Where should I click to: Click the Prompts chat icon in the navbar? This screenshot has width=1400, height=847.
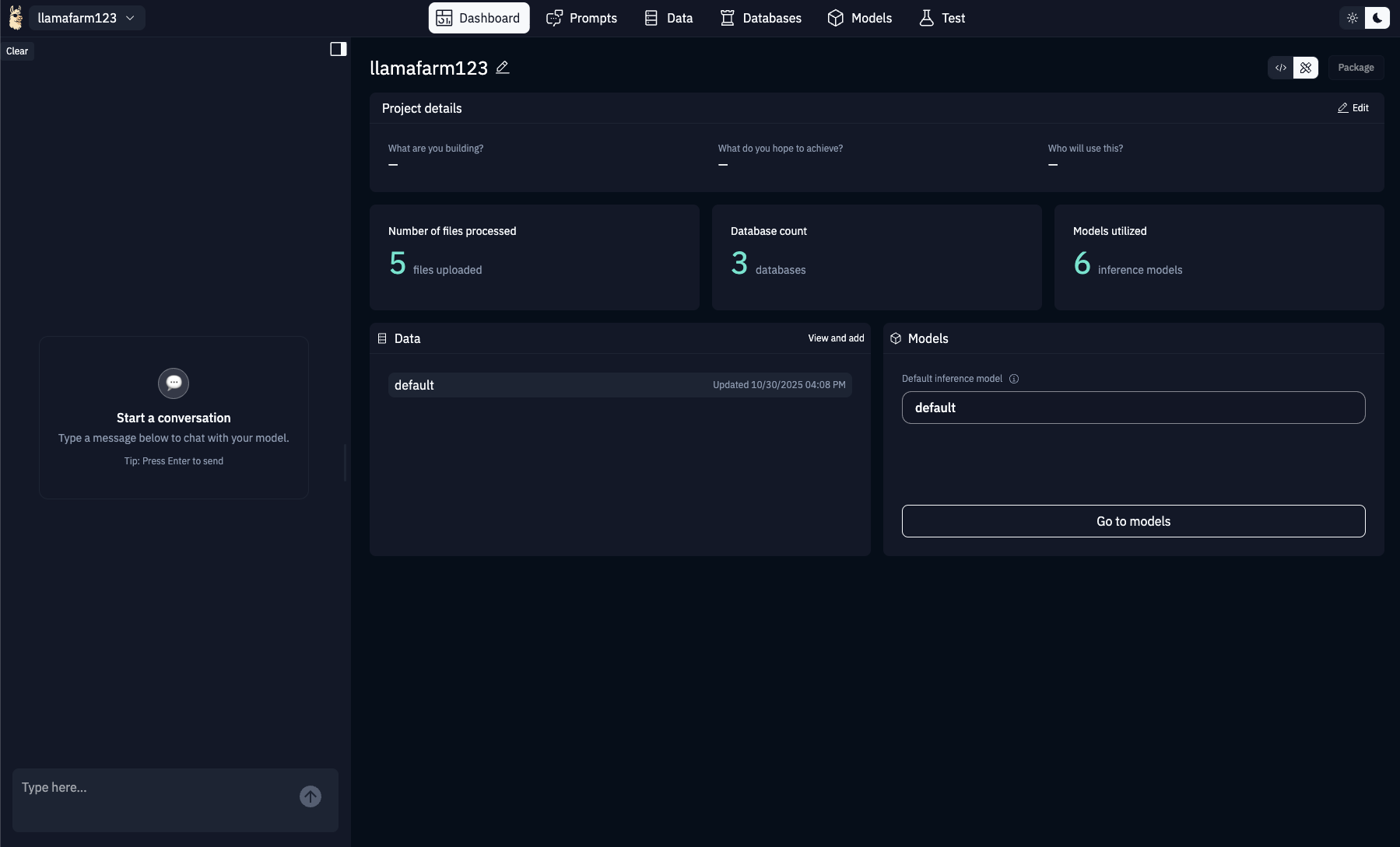[x=554, y=17]
